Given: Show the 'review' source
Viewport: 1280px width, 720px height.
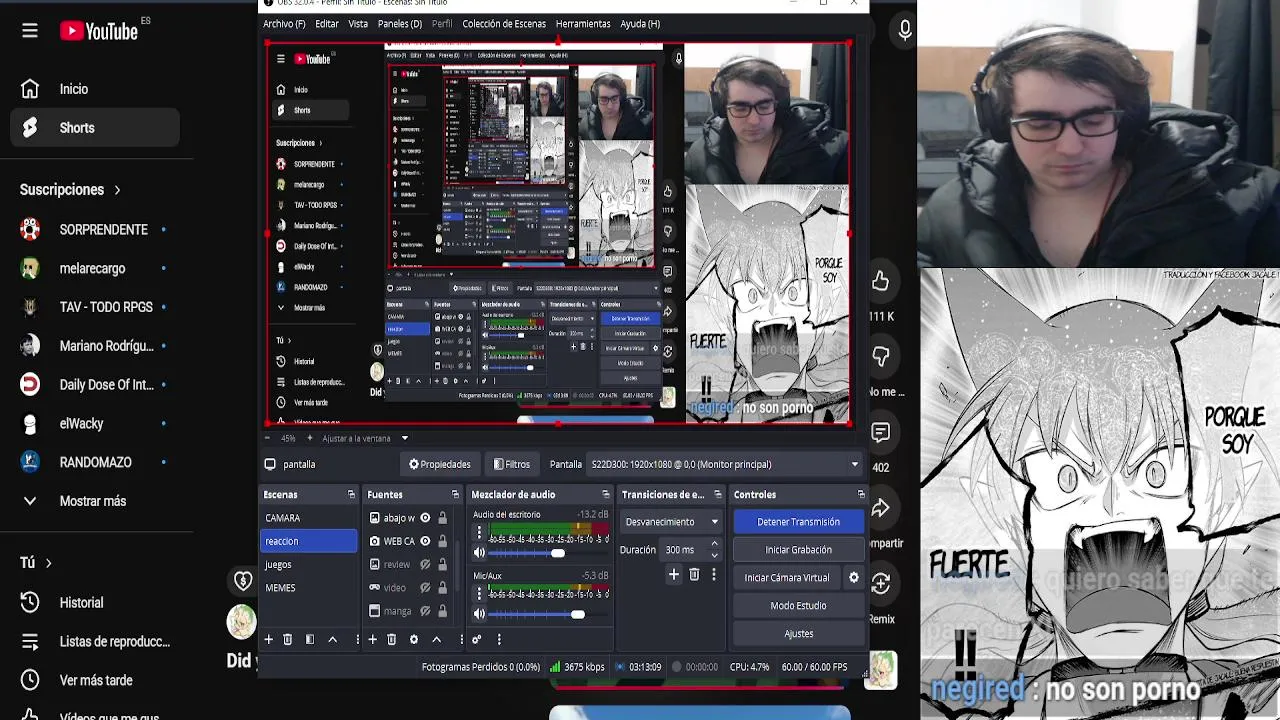Looking at the screenshot, I should pyautogui.click(x=425, y=564).
